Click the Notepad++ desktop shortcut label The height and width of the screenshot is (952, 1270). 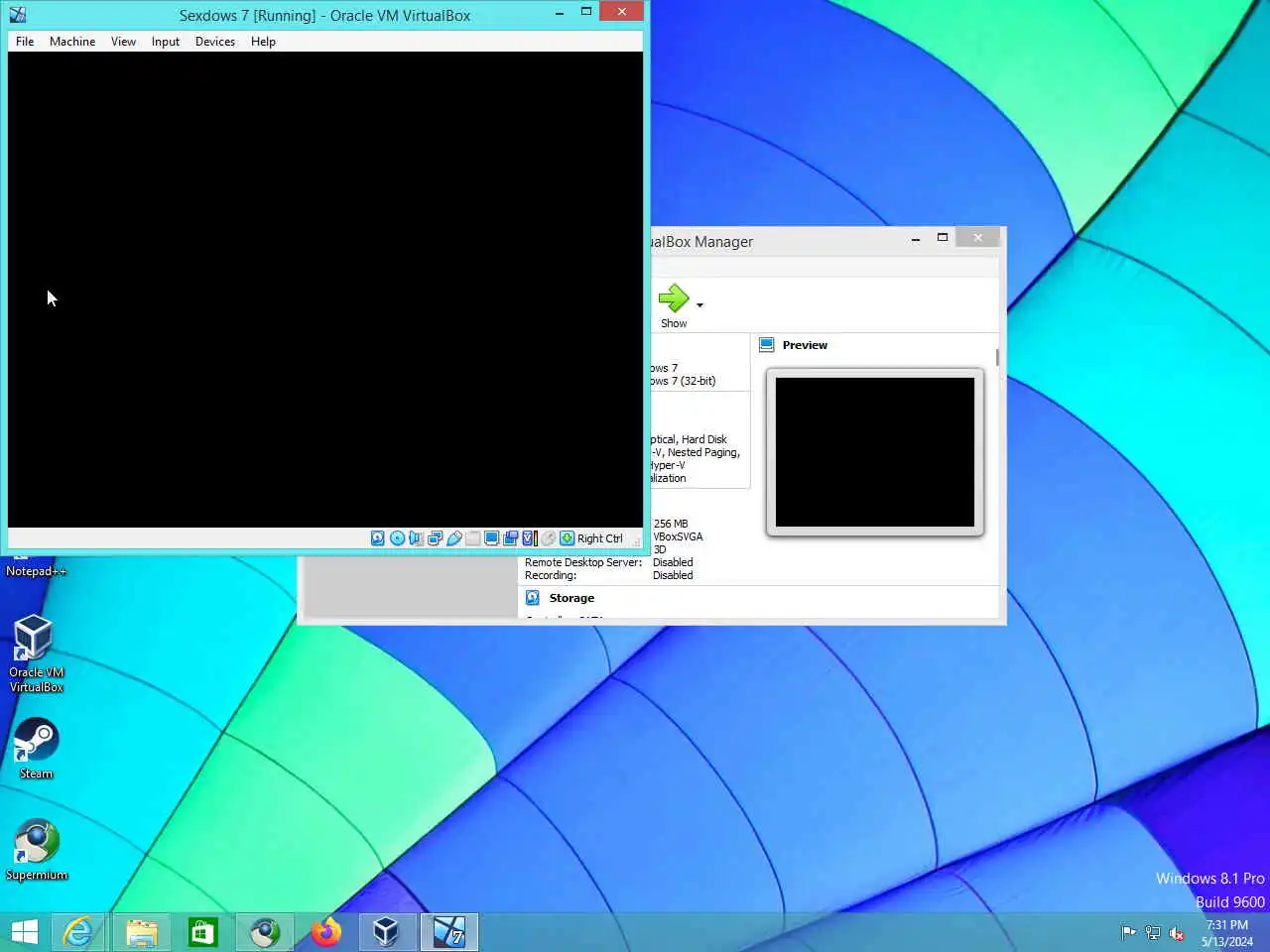36,571
